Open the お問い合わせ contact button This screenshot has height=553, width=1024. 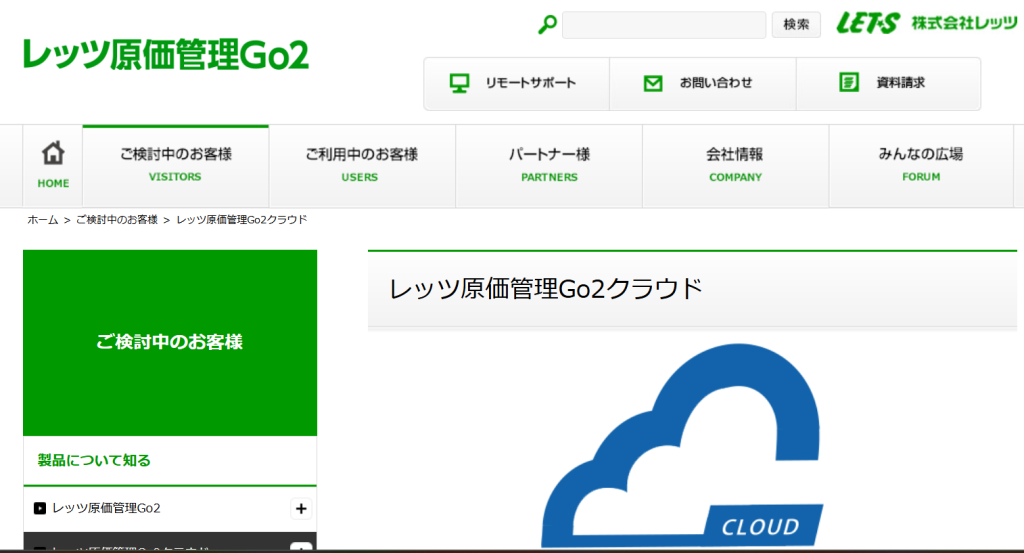[703, 84]
